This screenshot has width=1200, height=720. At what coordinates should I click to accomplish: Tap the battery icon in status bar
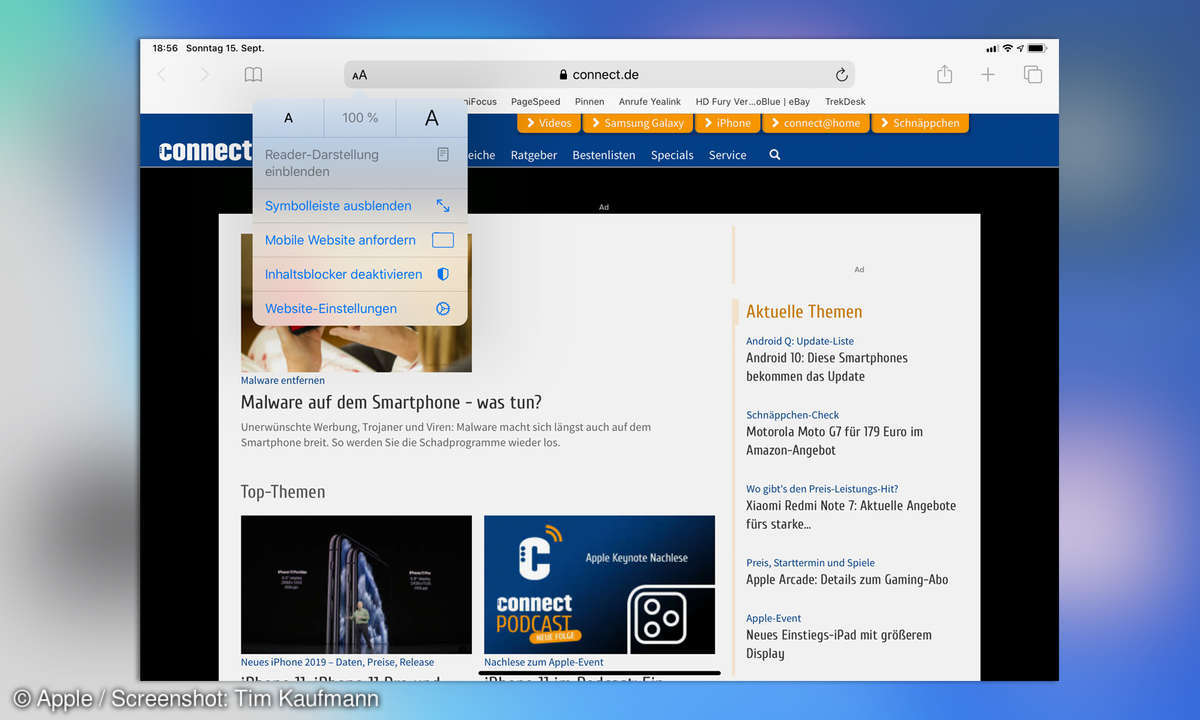tap(1036, 48)
